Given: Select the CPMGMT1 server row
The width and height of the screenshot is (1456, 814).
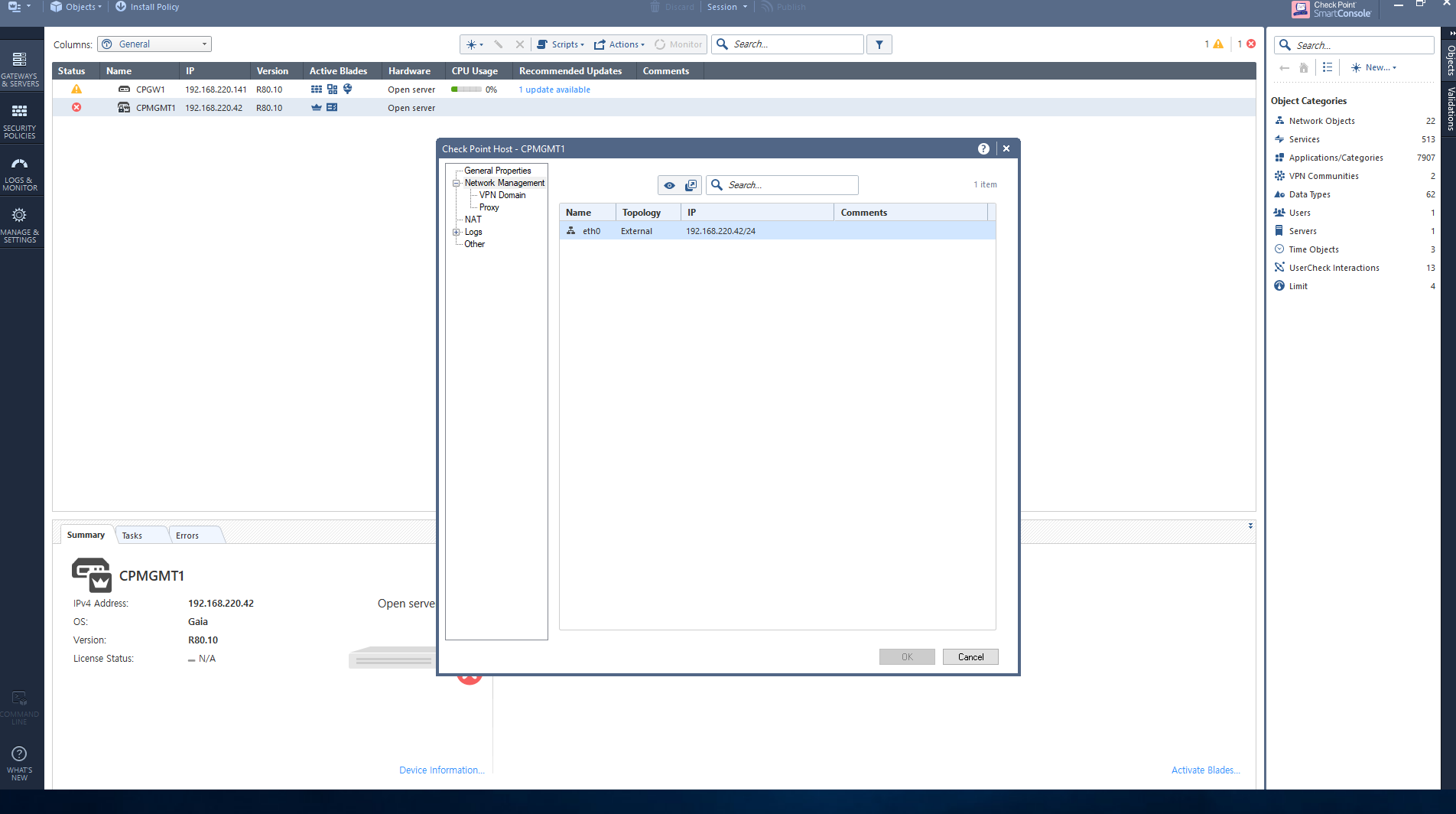Looking at the screenshot, I should click(x=654, y=108).
